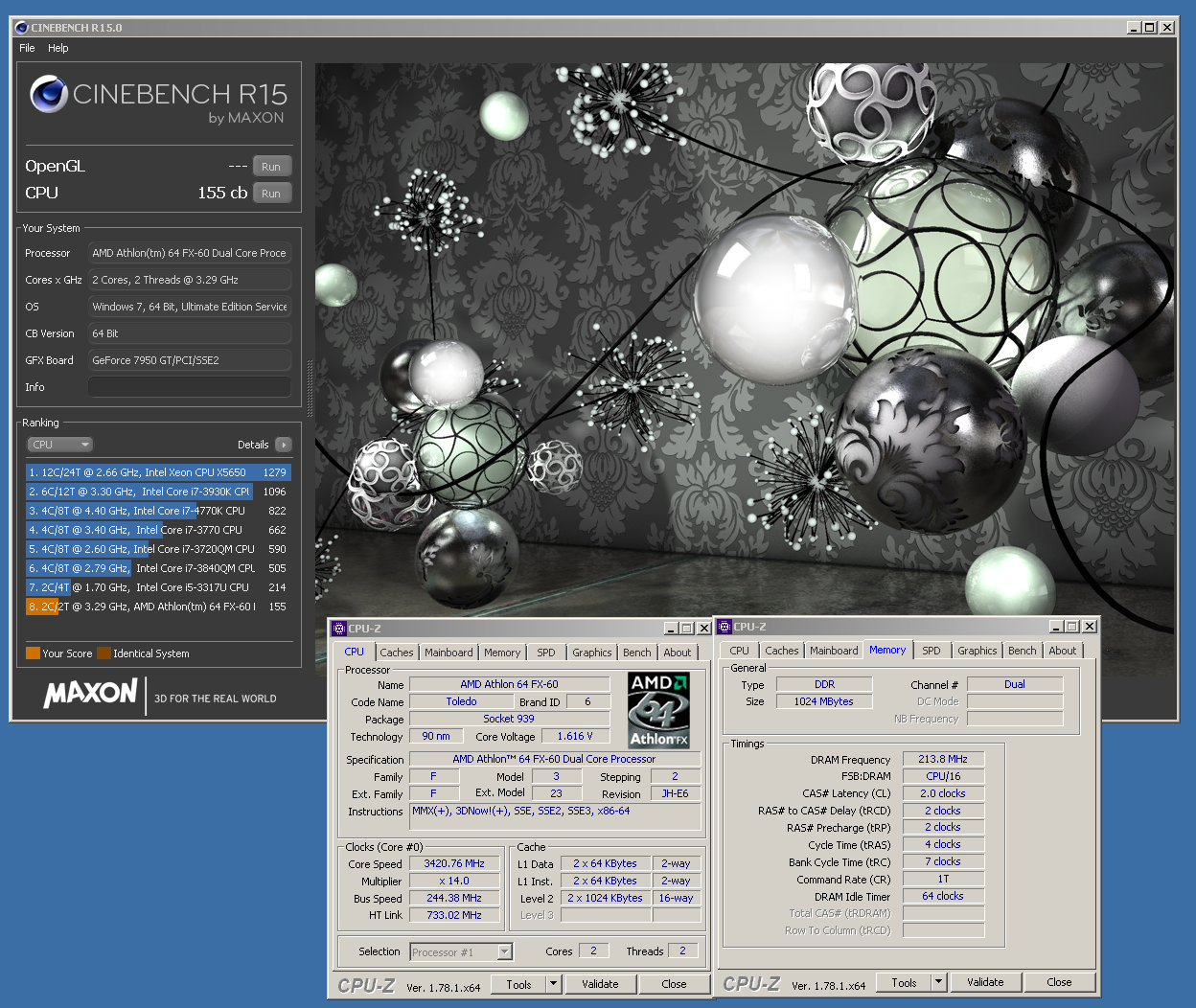Minimize the right CPU-Z window

tap(1056, 627)
